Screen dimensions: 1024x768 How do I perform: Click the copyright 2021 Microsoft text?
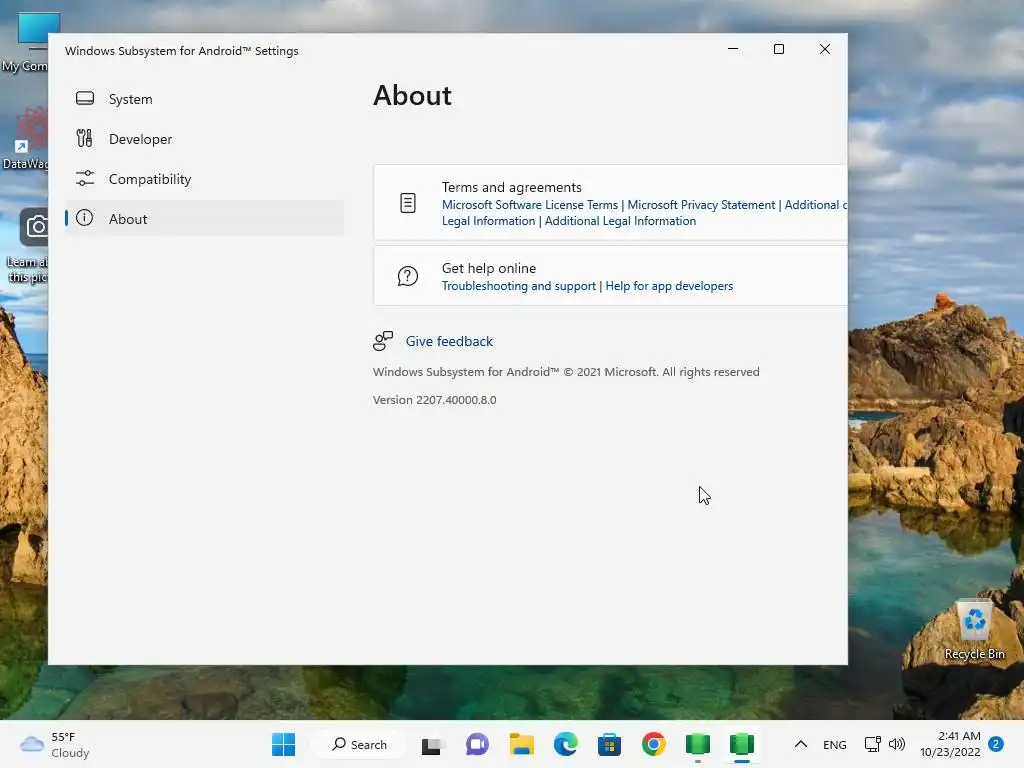[566, 372]
